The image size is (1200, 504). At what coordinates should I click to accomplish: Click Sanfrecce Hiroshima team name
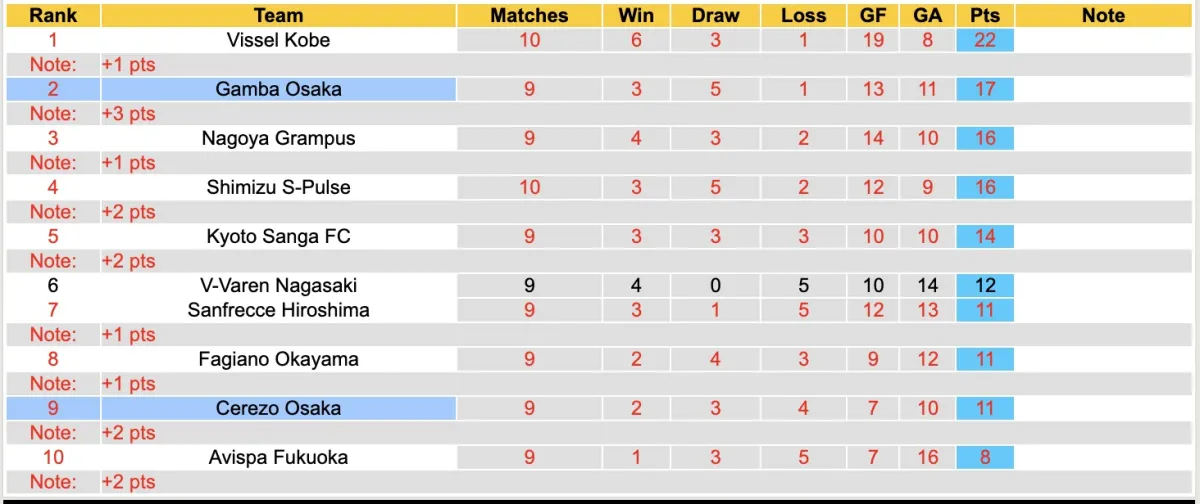(278, 310)
